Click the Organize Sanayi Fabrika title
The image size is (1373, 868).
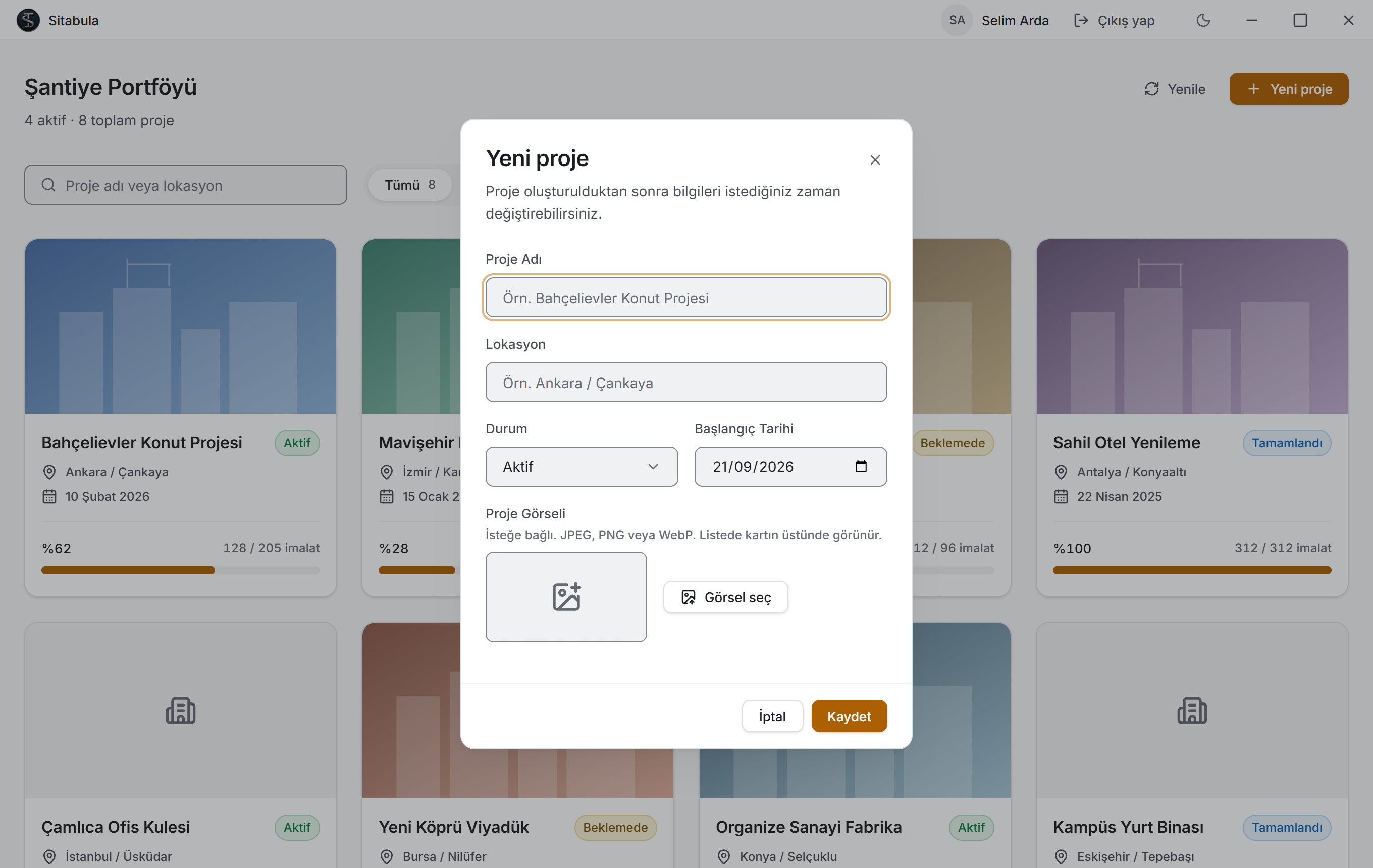809,827
